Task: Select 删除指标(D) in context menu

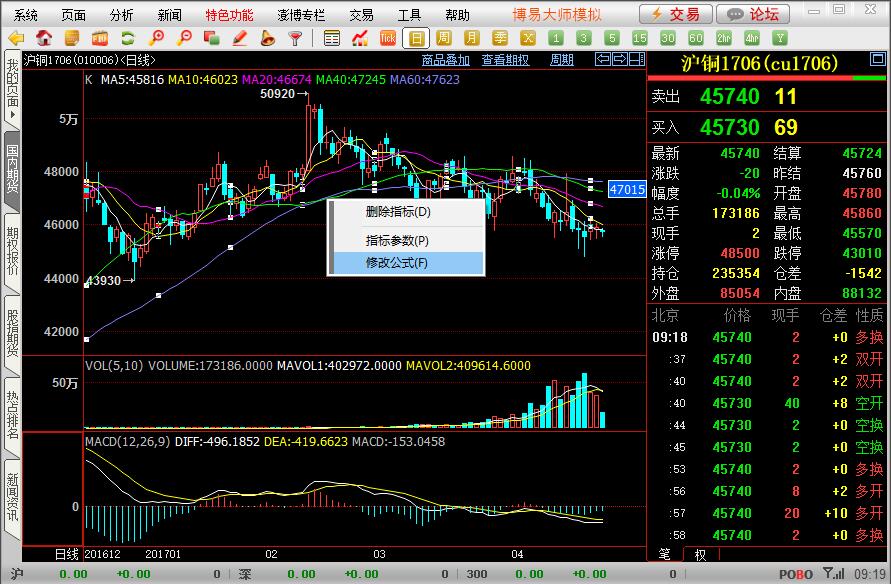Action: (397, 212)
